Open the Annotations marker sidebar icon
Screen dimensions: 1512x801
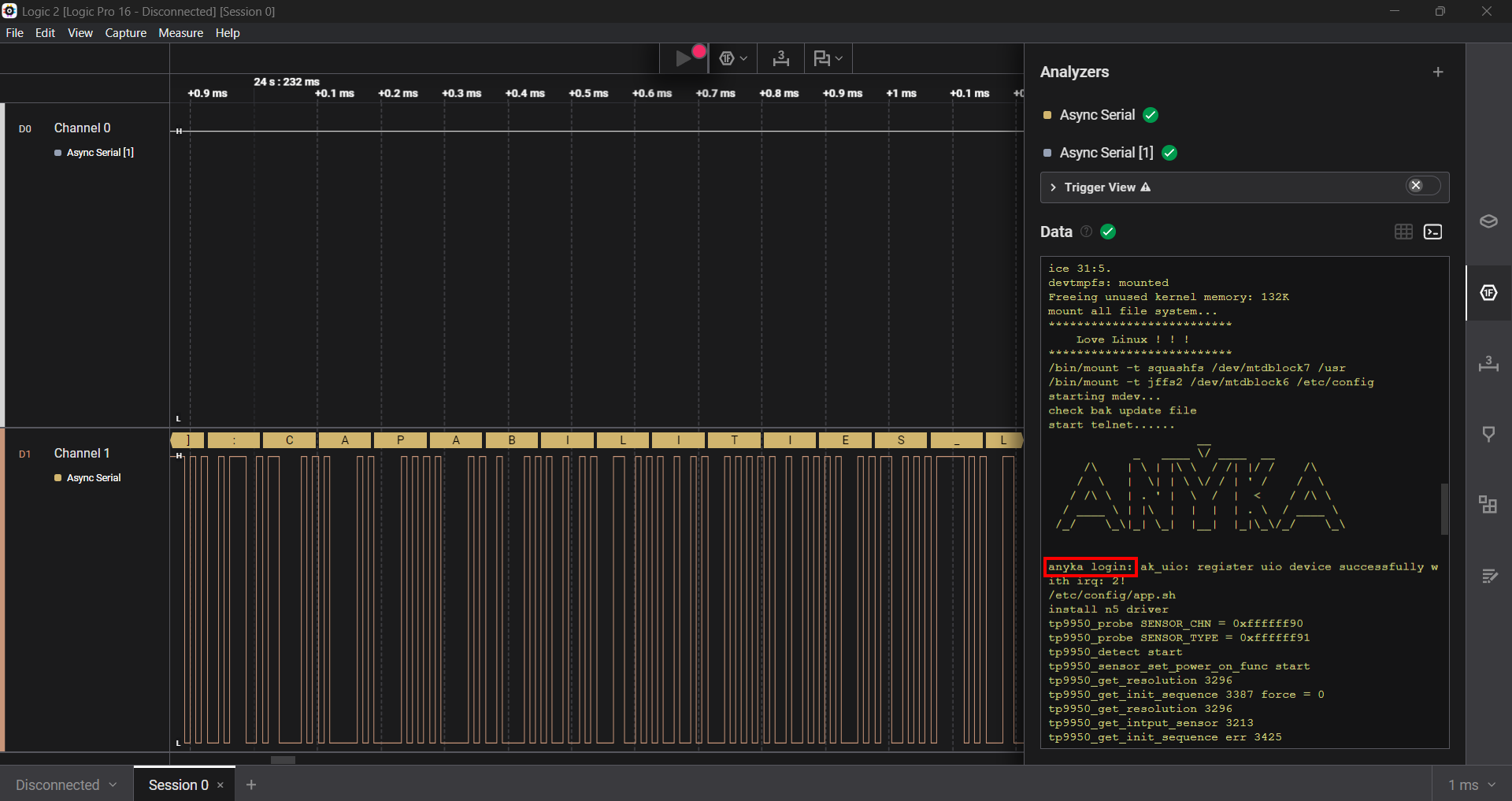pos(1488,434)
